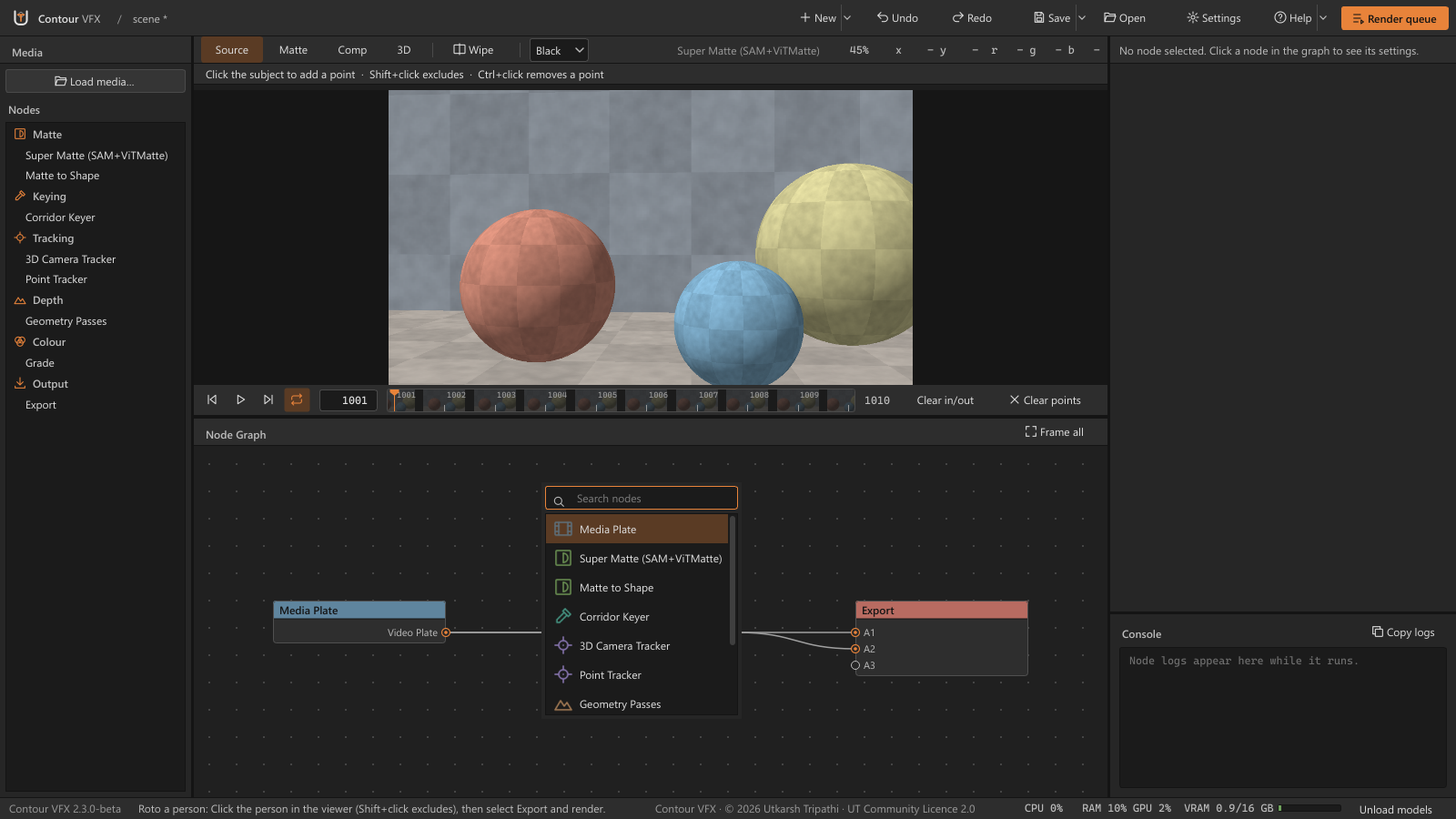Image resolution: width=1456 pixels, height=819 pixels.
Task: Click Clear points beside the timeline
Action: click(x=1045, y=399)
